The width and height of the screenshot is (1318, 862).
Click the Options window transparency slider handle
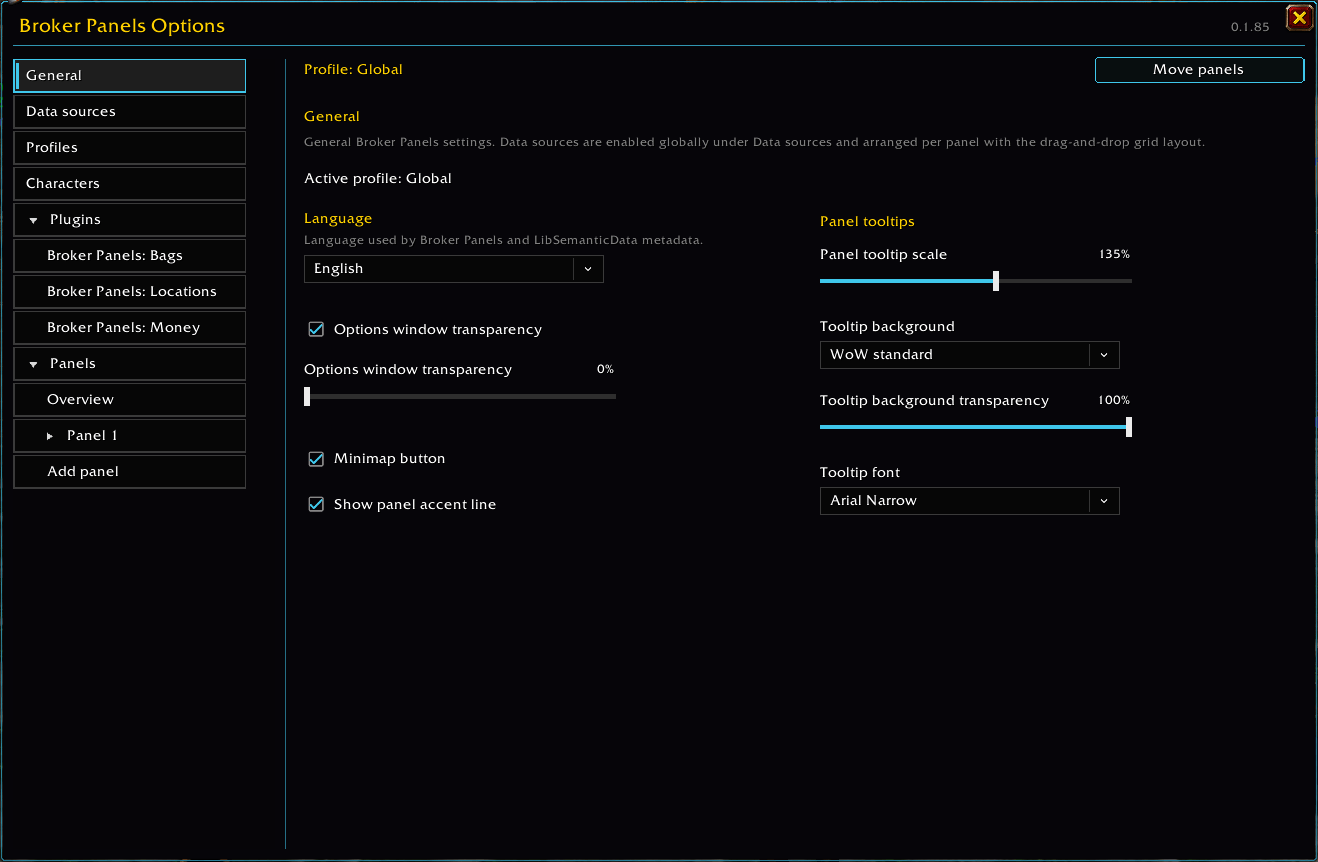(307, 397)
